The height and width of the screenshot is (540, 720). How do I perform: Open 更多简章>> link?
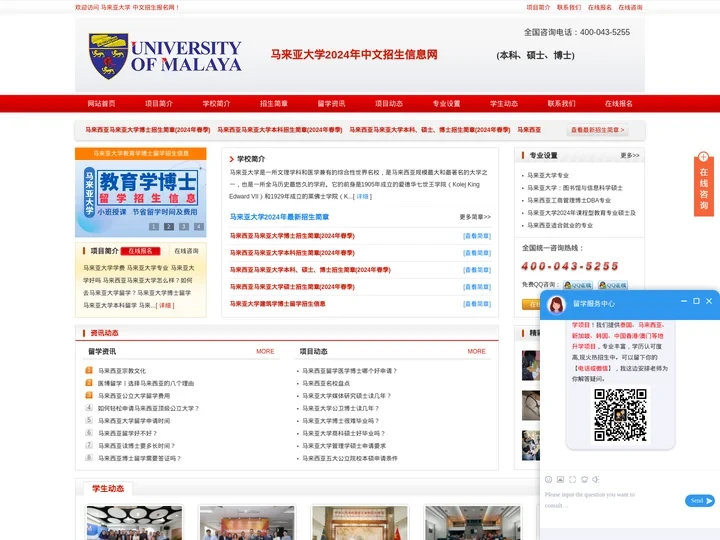click(475, 217)
